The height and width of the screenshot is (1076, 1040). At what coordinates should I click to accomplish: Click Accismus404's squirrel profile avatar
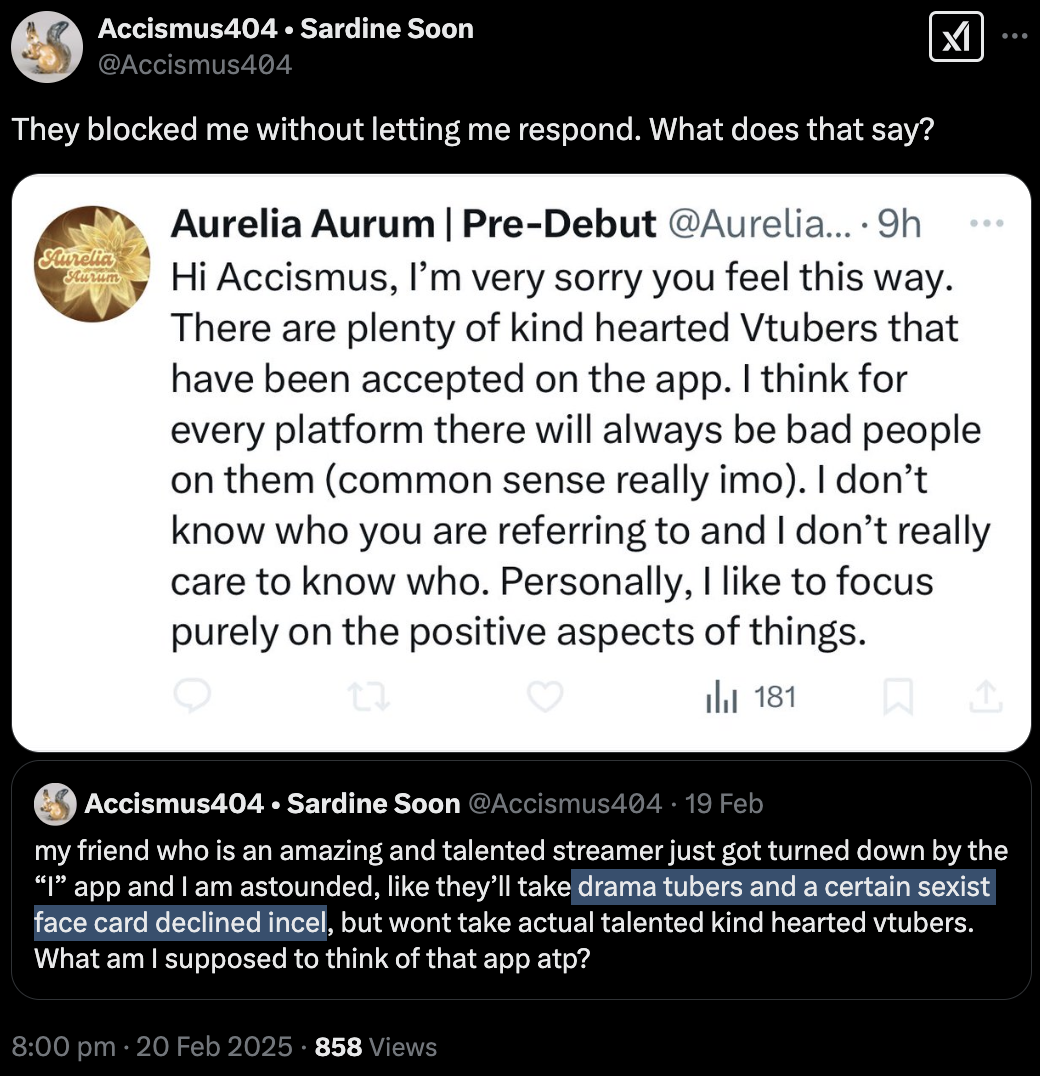click(x=45, y=47)
